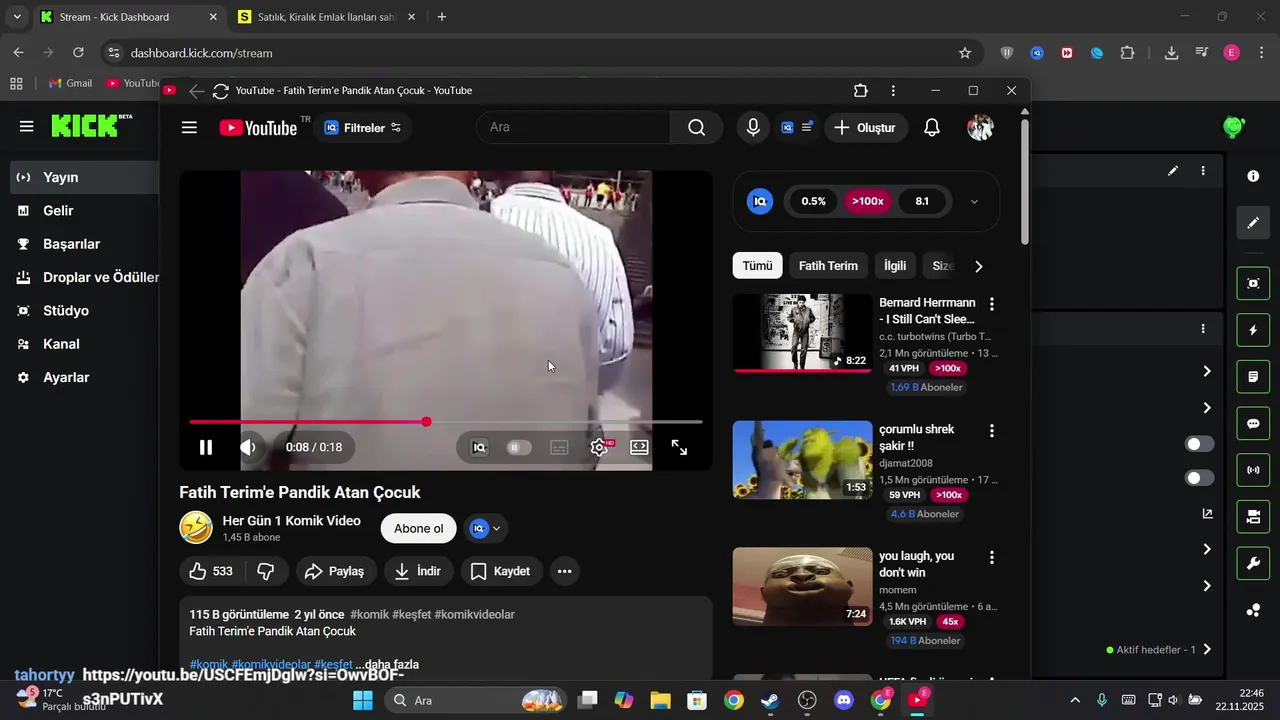Reload the YouTube popup window

click(x=221, y=91)
